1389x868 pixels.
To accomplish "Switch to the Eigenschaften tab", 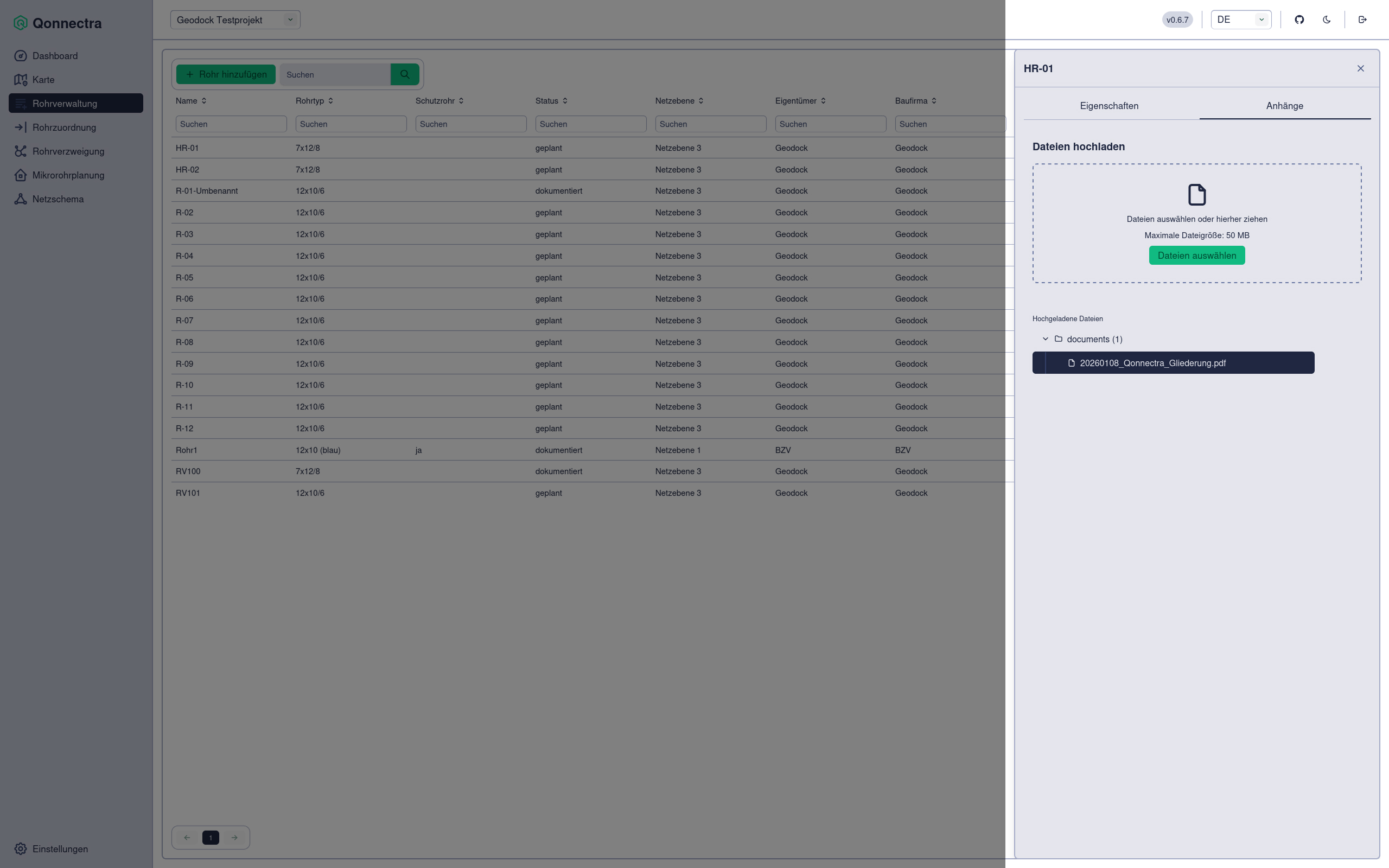I will click(x=1108, y=106).
